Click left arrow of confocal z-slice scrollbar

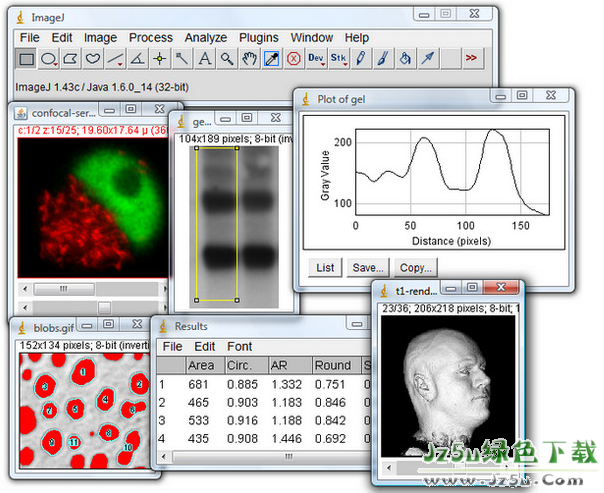coord(25,307)
